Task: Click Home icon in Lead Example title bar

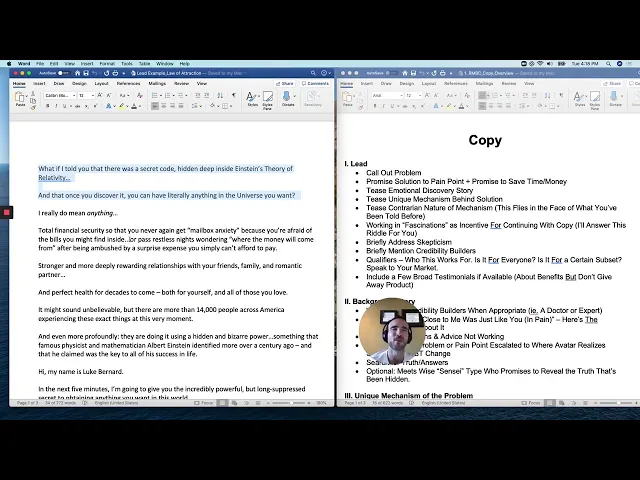Action: (x=77, y=73)
